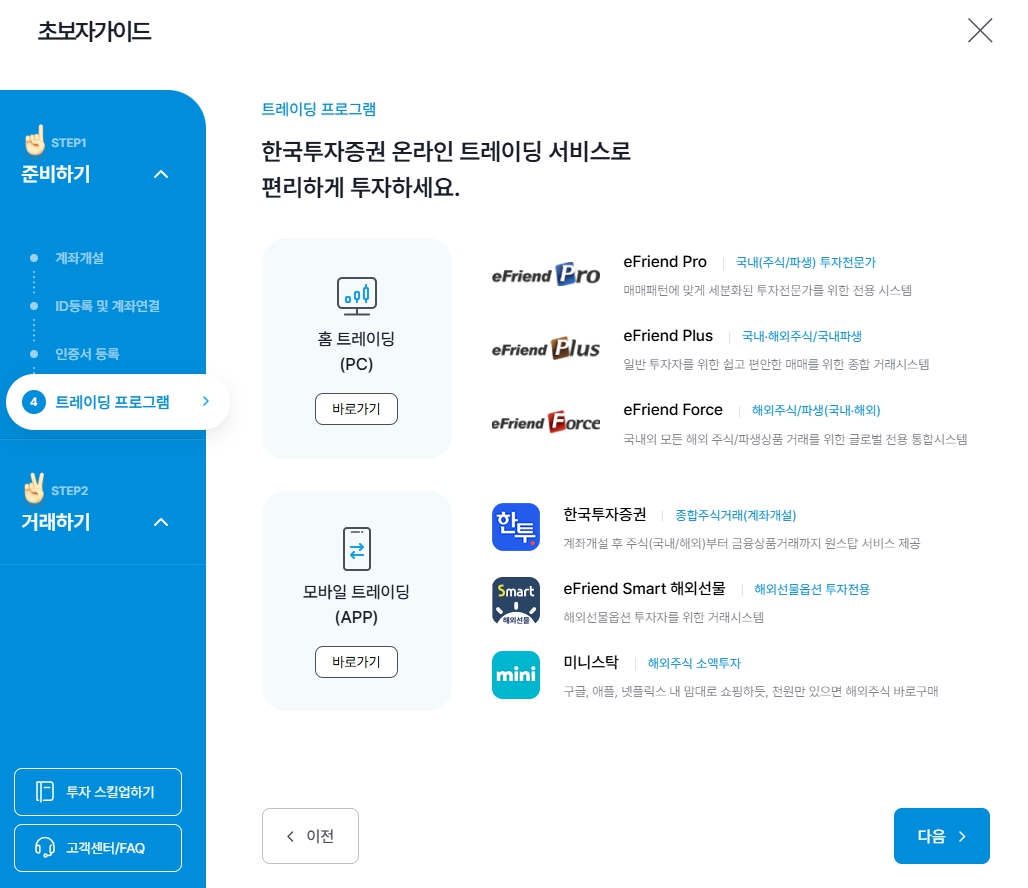Click the 미니스탁 title text
1028x888 pixels.
pos(591,662)
